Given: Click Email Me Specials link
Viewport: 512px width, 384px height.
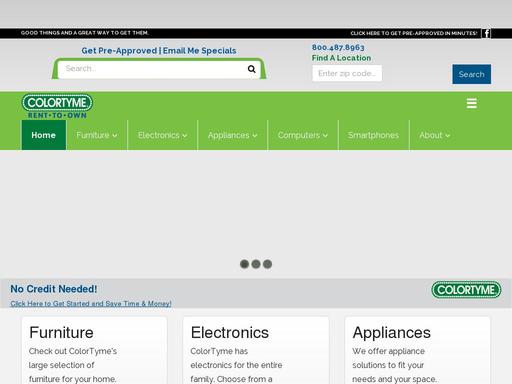Looking at the screenshot, I should pos(199,51).
